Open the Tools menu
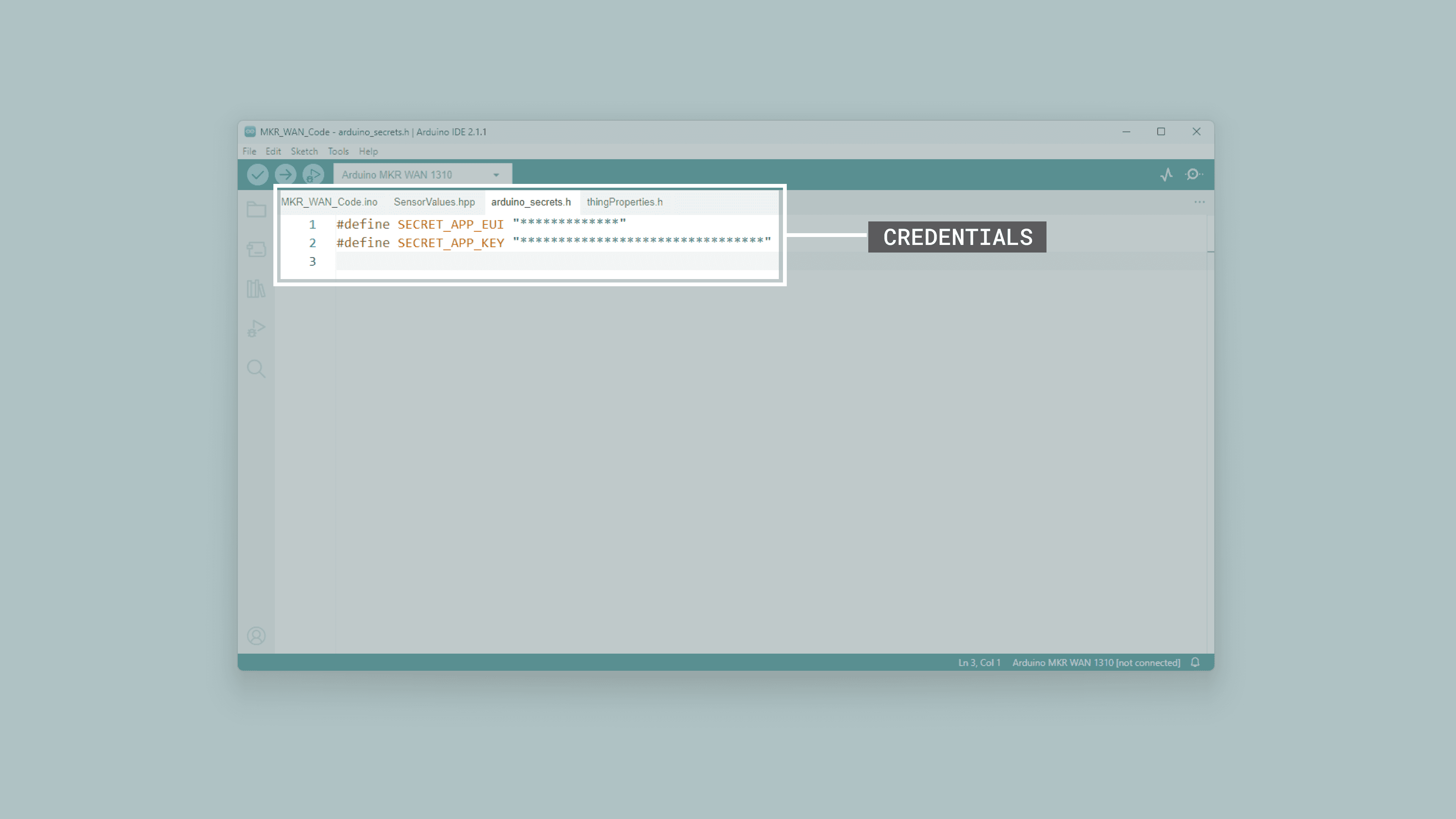 (x=338, y=152)
